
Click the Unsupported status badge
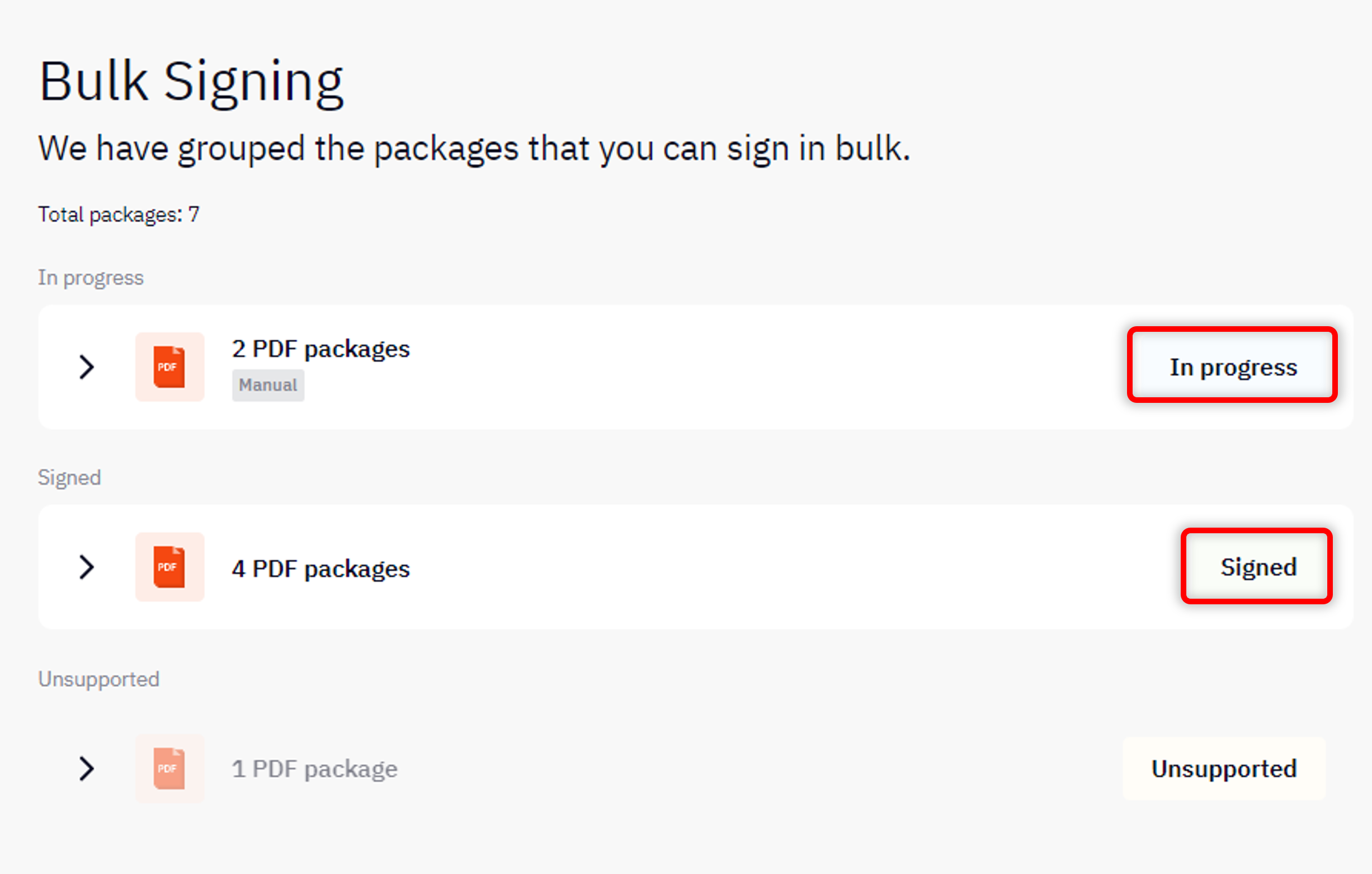click(1224, 769)
